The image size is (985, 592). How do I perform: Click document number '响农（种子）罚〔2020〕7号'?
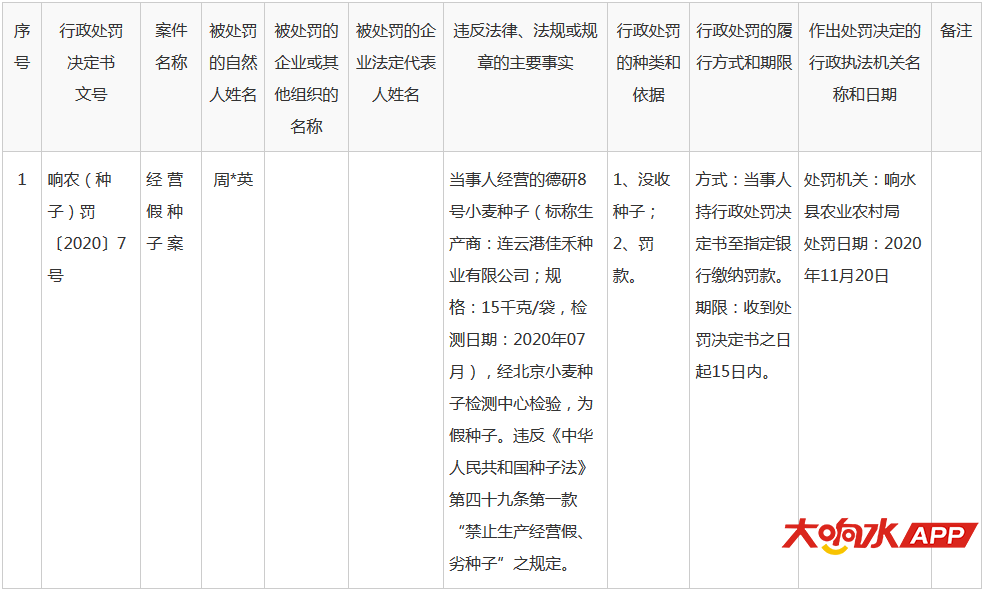(x=87, y=227)
